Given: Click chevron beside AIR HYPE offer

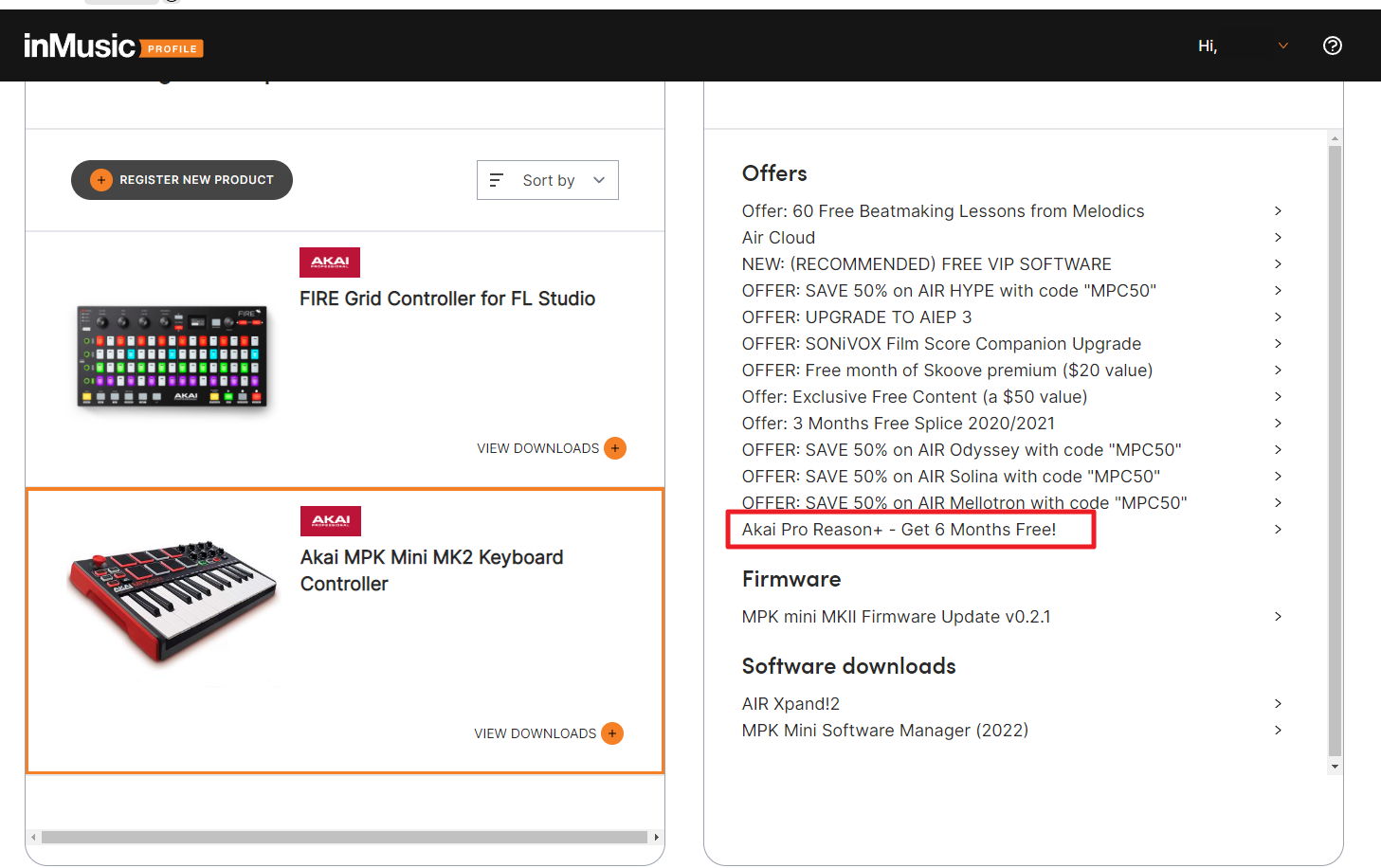Looking at the screenshot, I should tap(1278, 291).
